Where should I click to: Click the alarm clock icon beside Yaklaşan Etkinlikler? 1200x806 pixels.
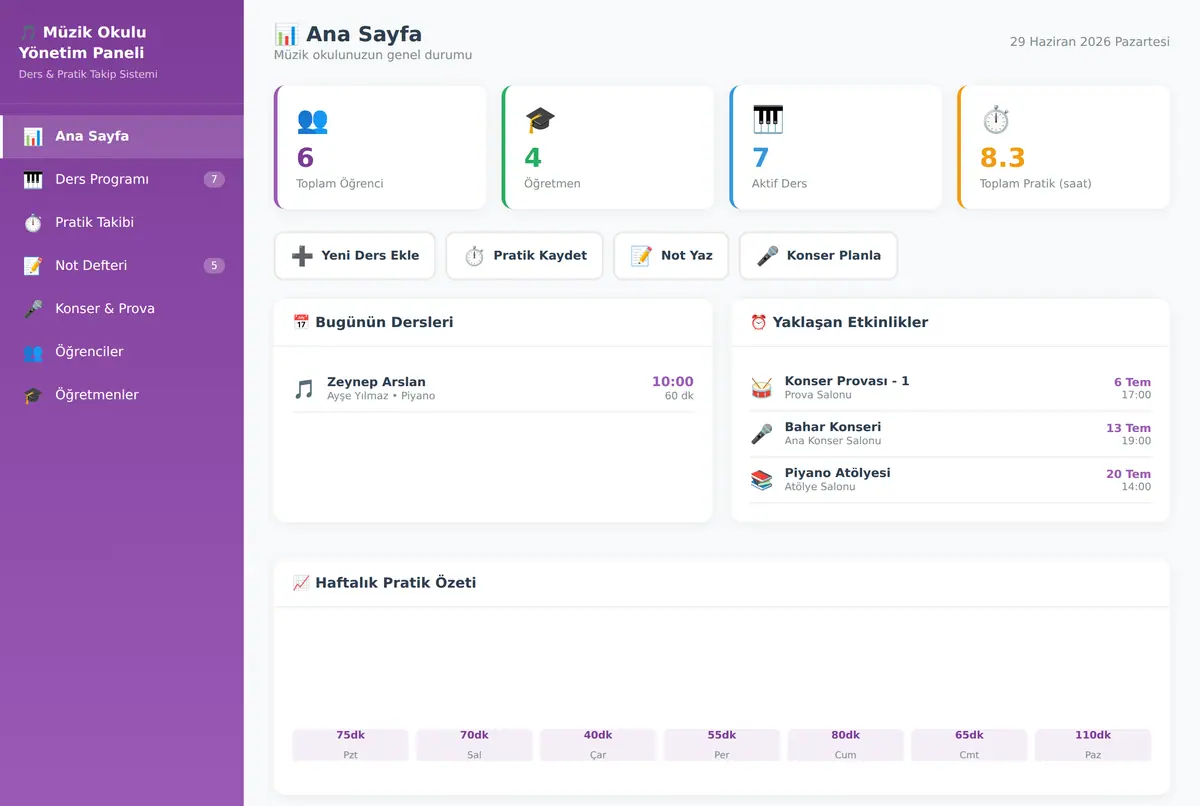click(759, 322)
